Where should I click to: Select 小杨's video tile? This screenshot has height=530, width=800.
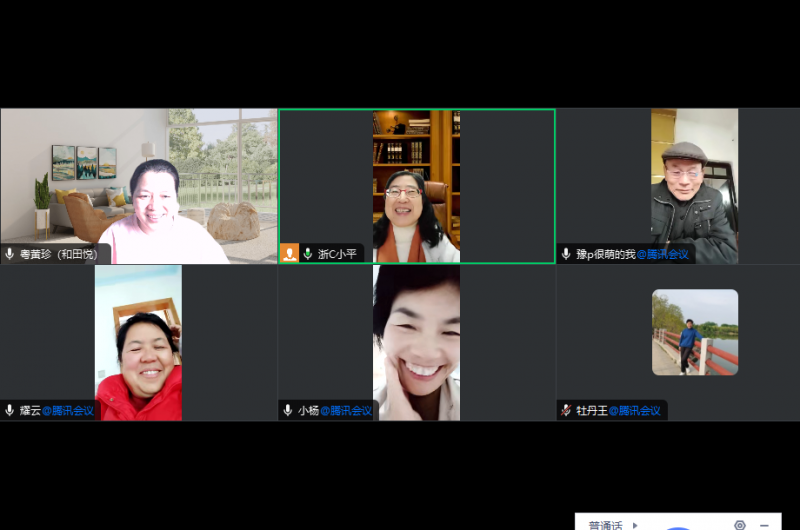pos(416,340)
